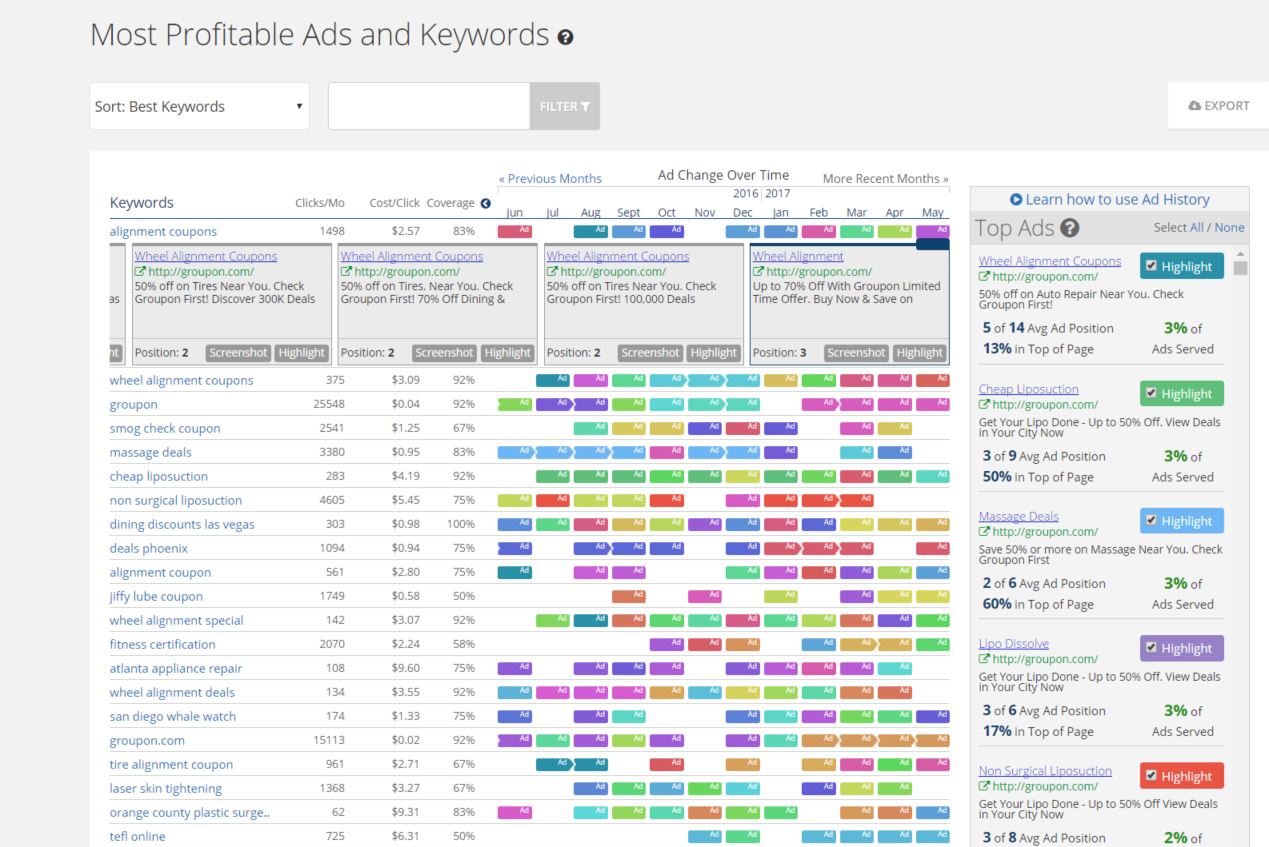Click the Cost/Click column header
This screenshot has height=847, width=1269.
click(395, 202)
